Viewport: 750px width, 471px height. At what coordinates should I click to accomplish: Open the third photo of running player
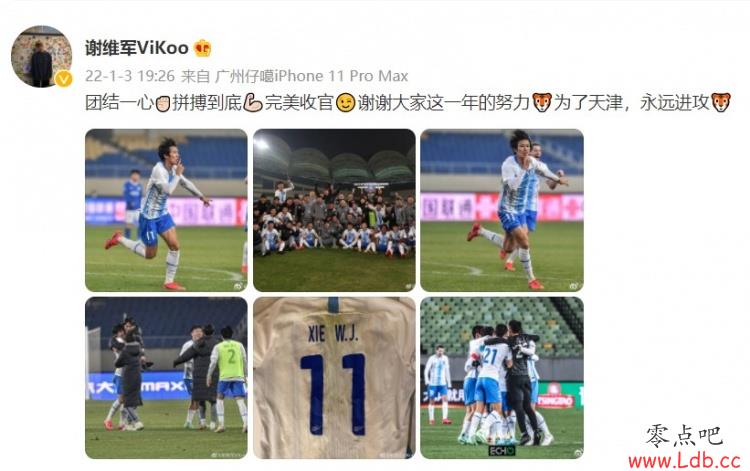(502, 210)
